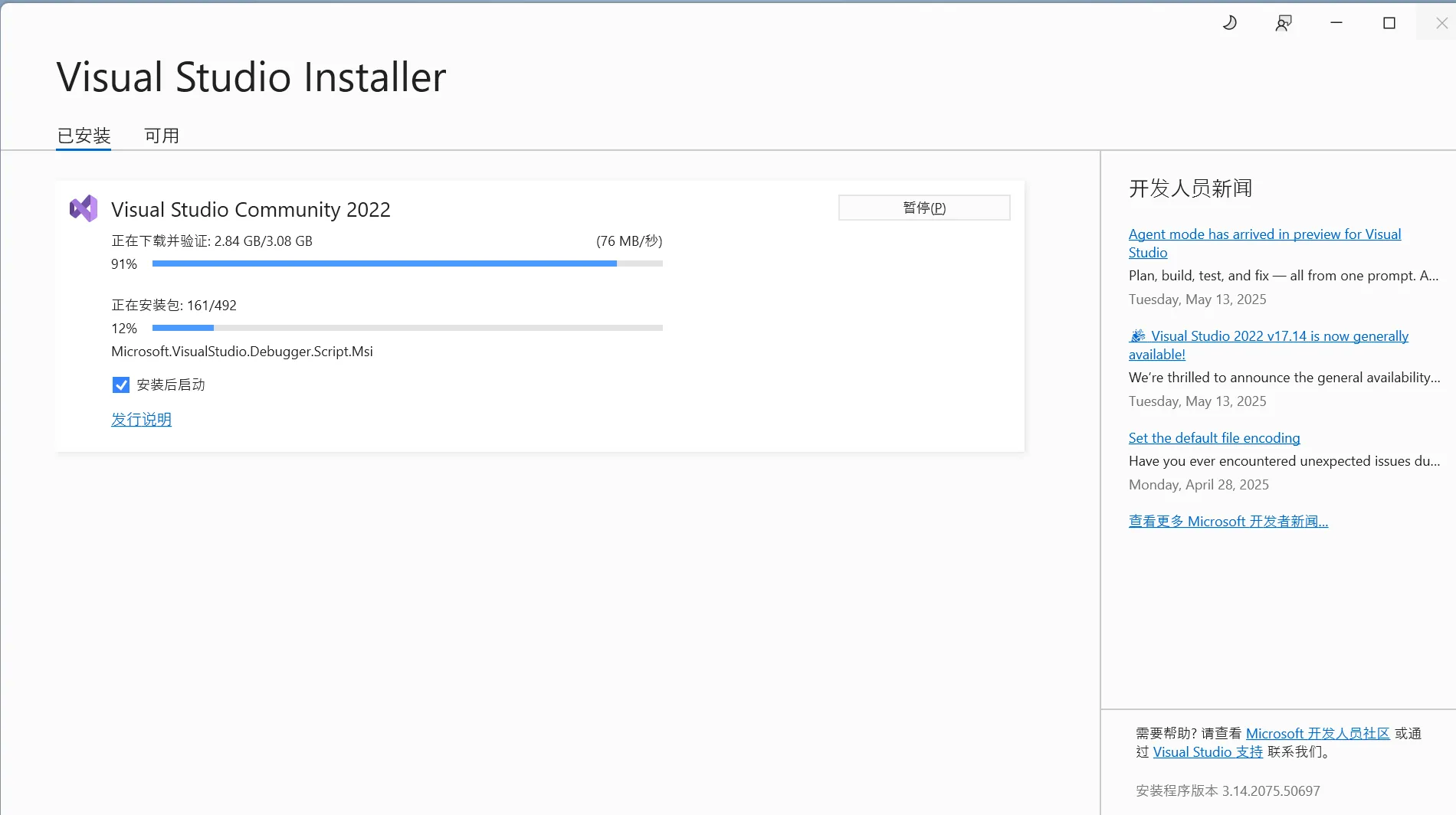Maximize the installer window
The height and width of the screenshot is (815, 1456).
(x=1389, y=23)
